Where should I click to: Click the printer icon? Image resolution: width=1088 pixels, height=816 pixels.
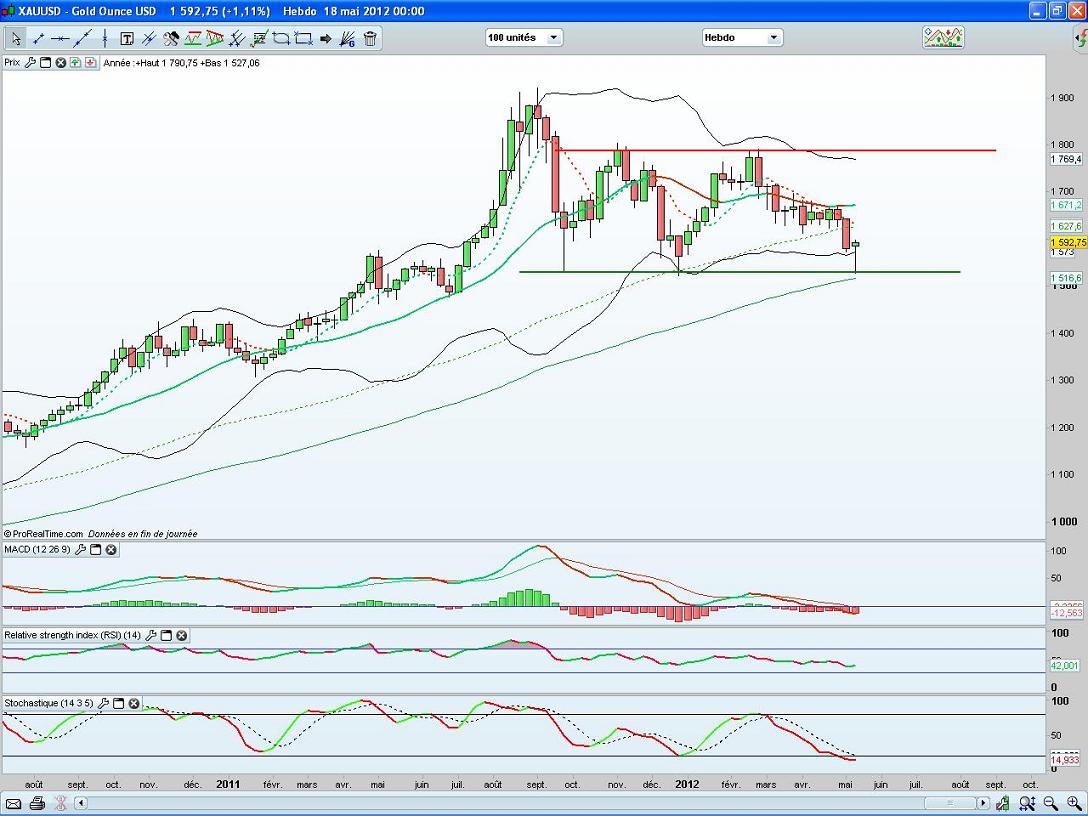click(37, 803)
